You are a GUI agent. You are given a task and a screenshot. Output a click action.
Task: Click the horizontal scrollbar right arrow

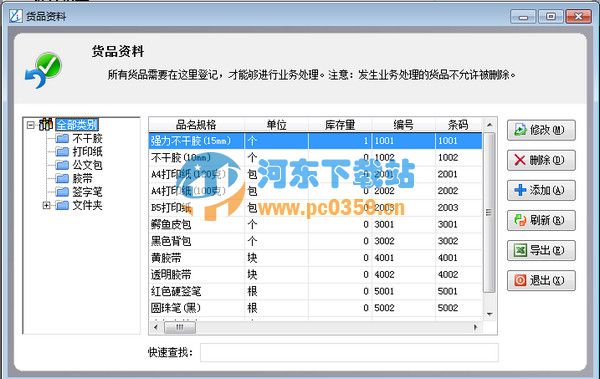(476, 327)
